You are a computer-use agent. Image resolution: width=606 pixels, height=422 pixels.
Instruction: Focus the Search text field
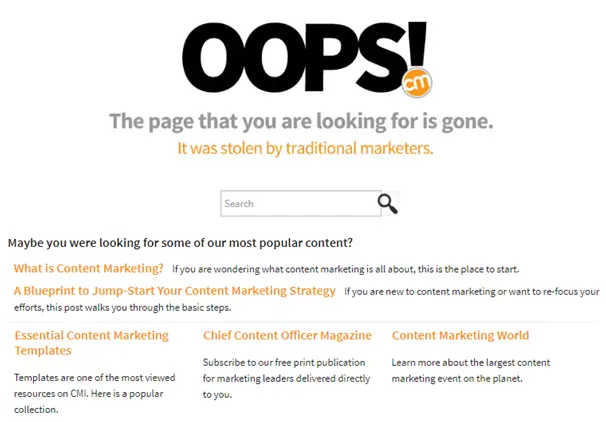300,204
